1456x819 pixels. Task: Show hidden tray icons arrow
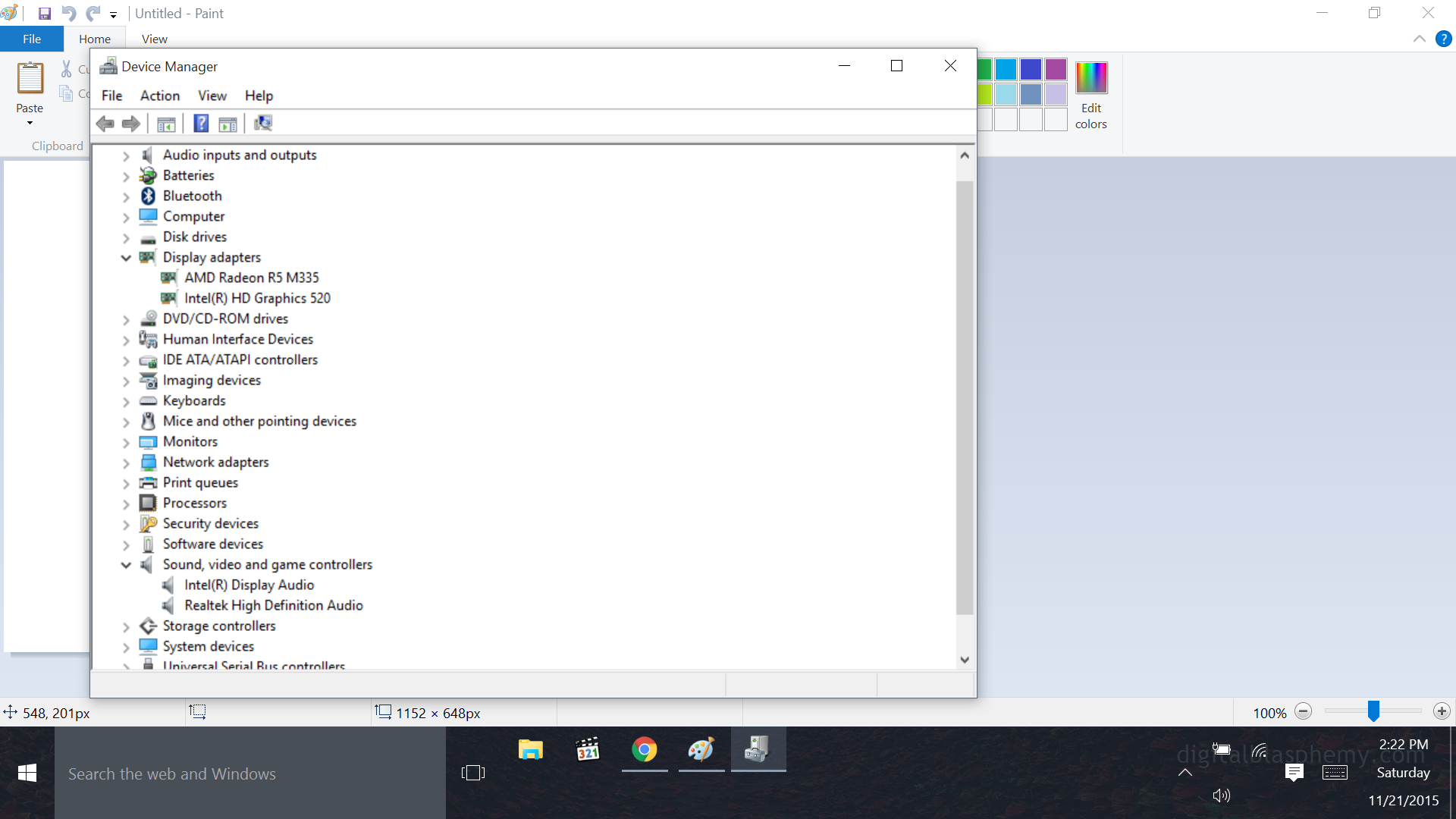click(1185, 773)
